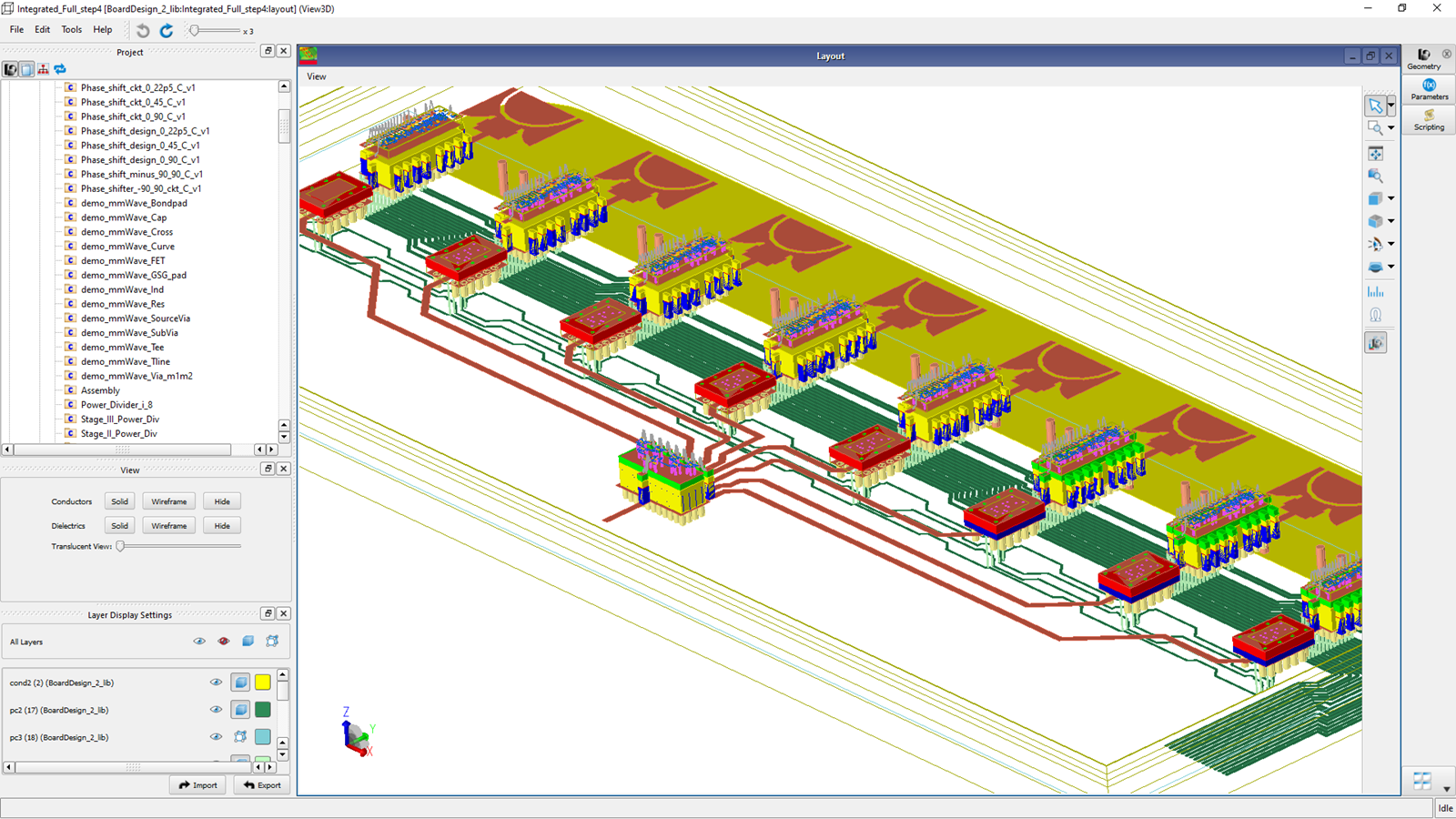The height and width of the screenshot is (819, 1456).
Task: Click the library refresh icon above the project tree
Action: tap(59, 69)
